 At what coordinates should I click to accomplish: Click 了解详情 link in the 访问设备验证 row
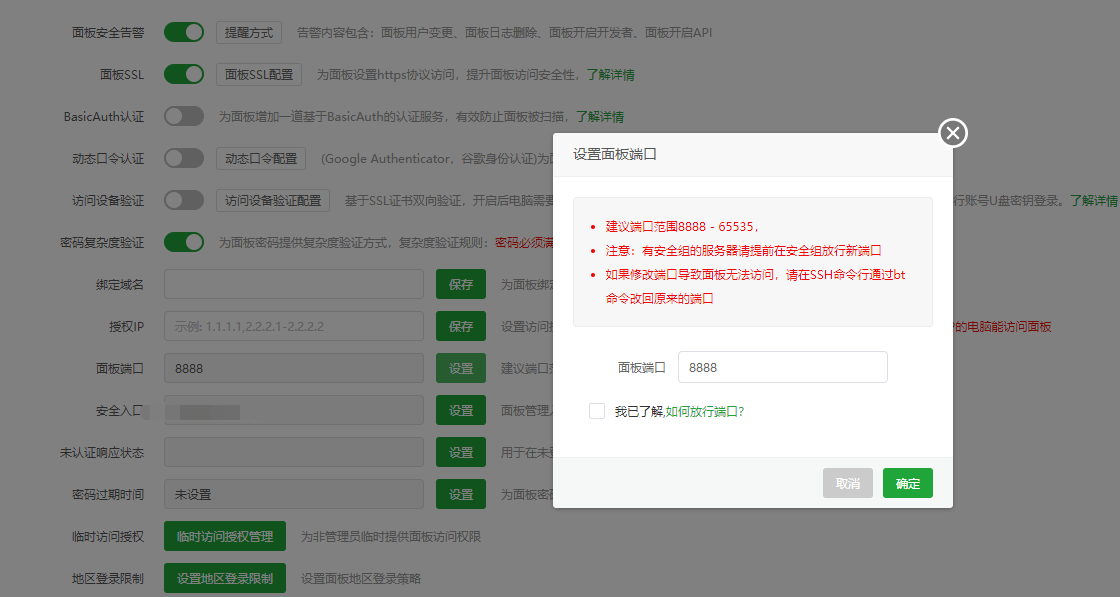pos(1094,201)
